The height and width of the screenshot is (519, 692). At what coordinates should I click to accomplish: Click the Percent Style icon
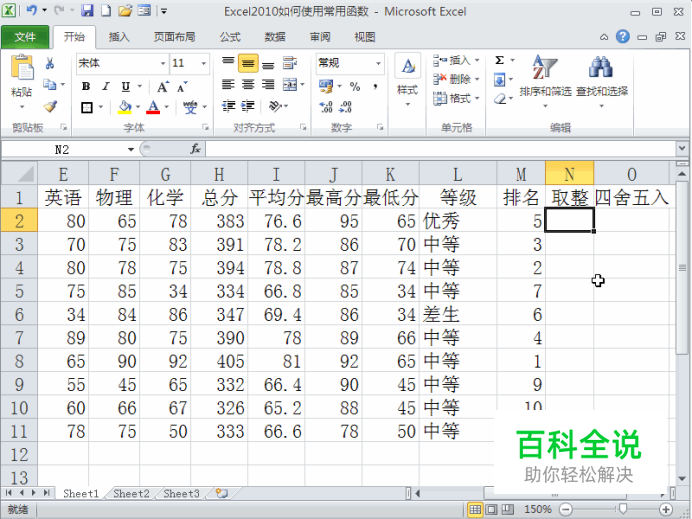pos(355,86)
